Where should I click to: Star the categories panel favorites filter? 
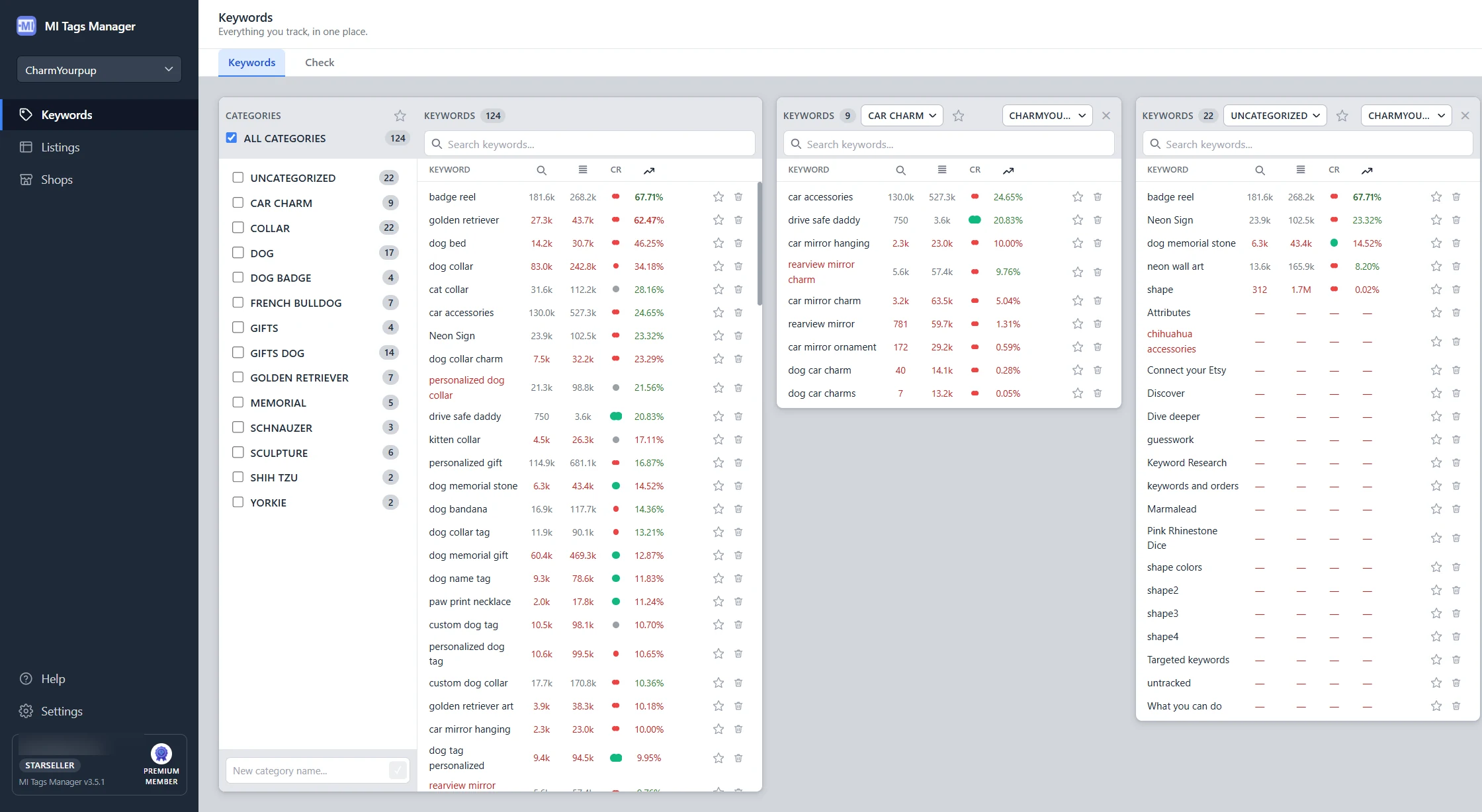pyautogui.click(x=400, y=116)
